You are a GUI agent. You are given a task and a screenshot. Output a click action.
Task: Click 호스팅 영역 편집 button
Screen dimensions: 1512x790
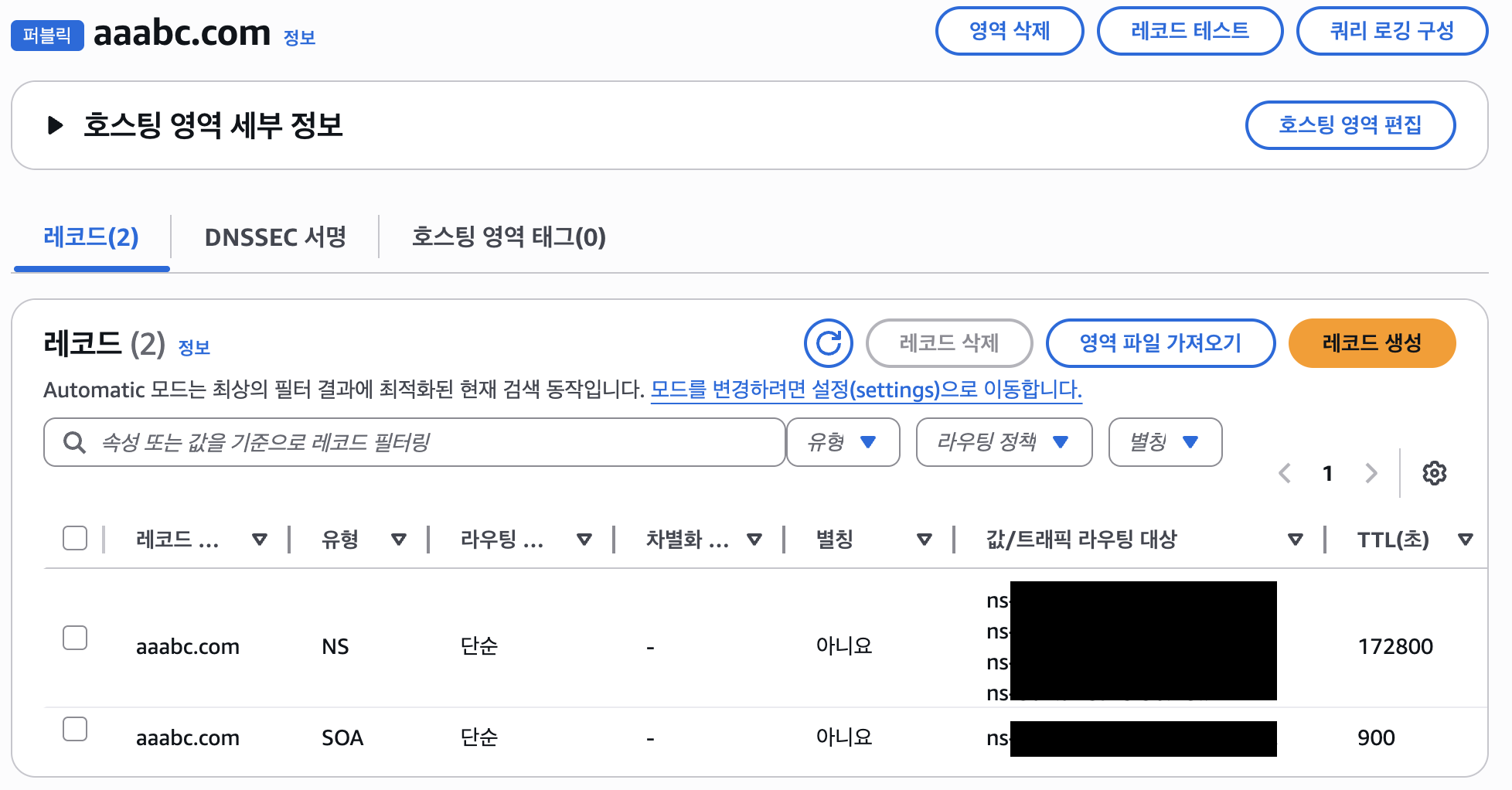[1350, 125]
